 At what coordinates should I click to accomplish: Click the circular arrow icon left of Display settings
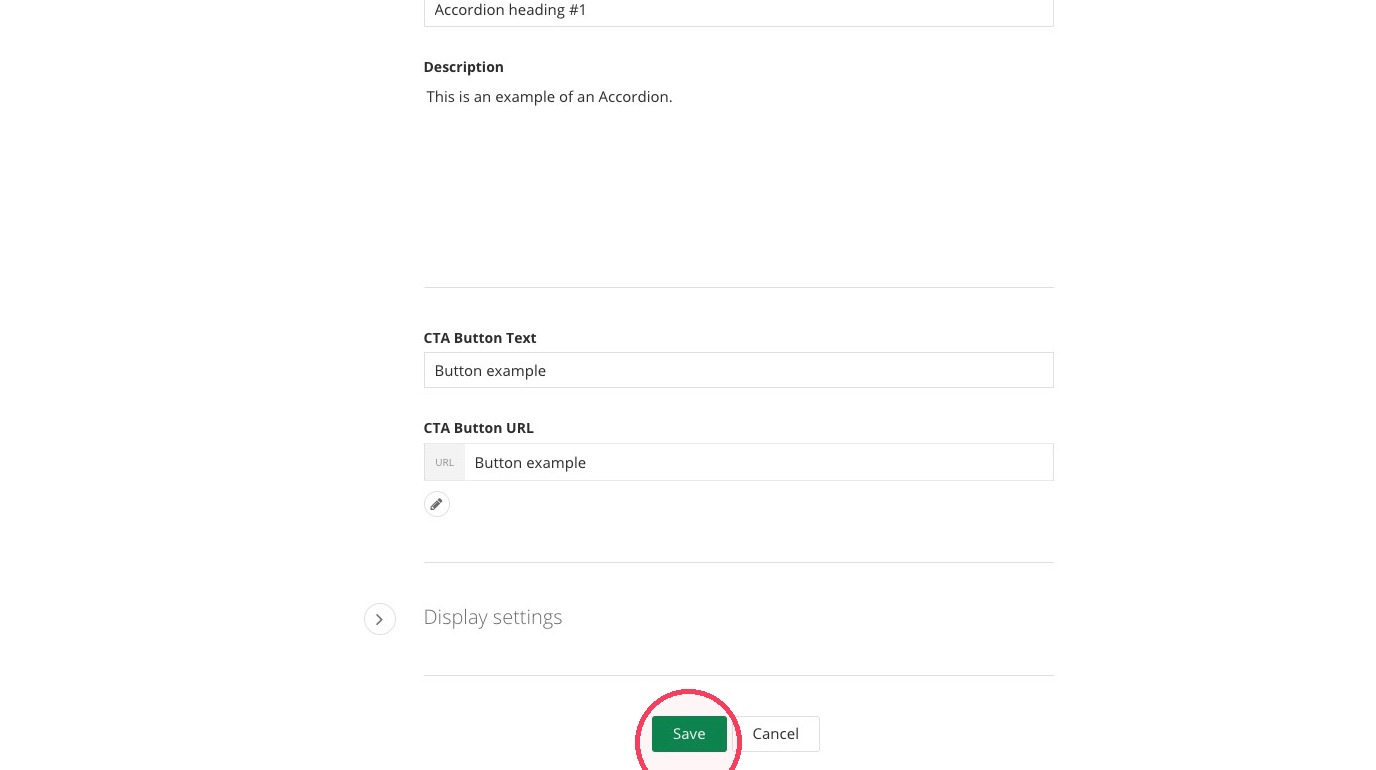pyautogui.click(x=380, y=619)
